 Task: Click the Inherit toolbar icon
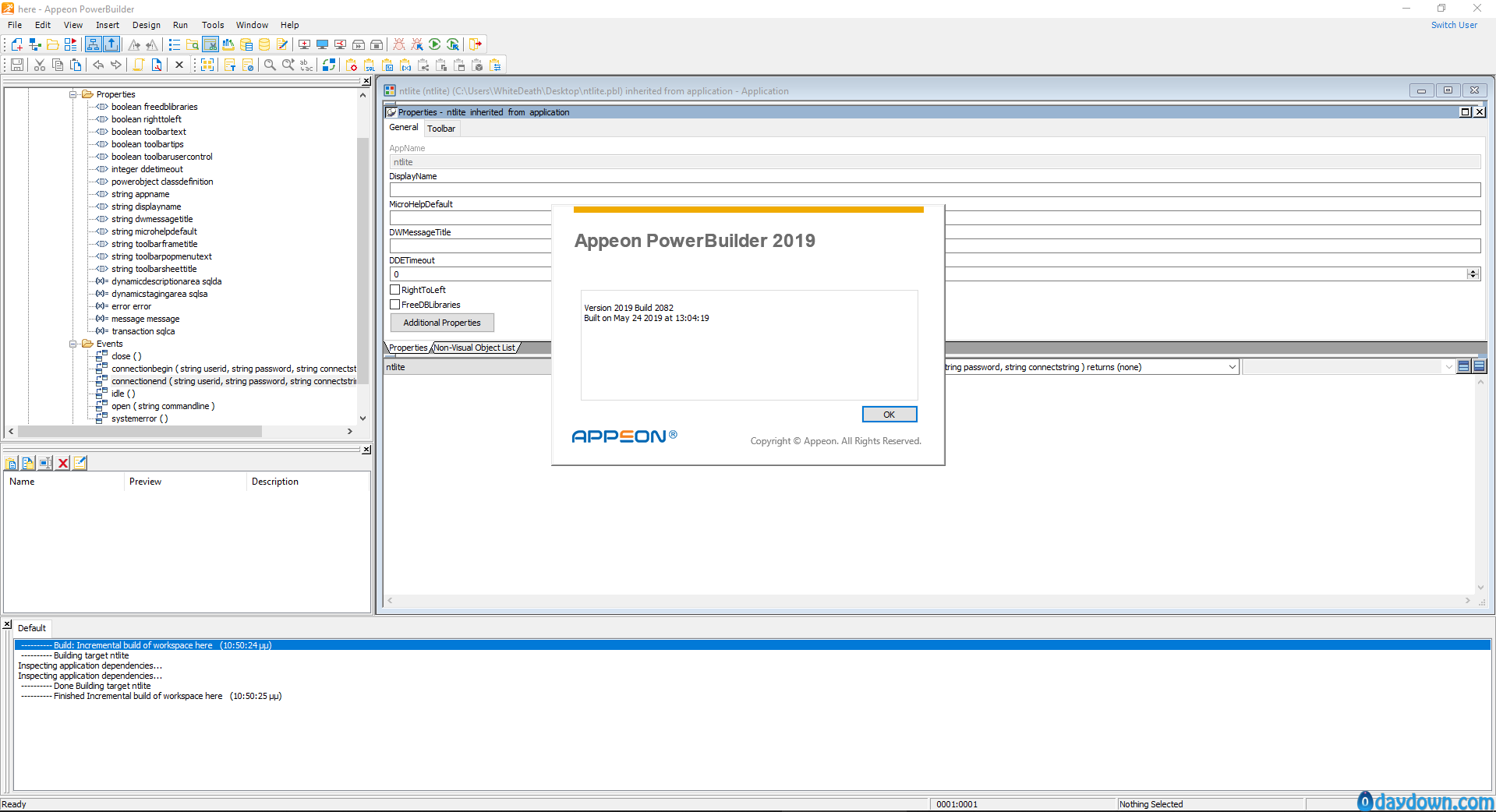click(35, 44)
